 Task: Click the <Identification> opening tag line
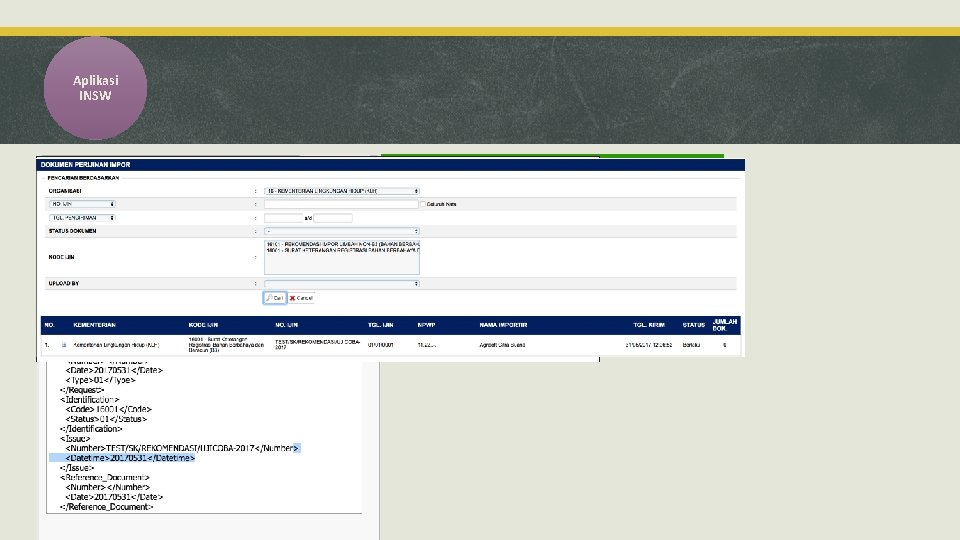(x=89, y=399)
